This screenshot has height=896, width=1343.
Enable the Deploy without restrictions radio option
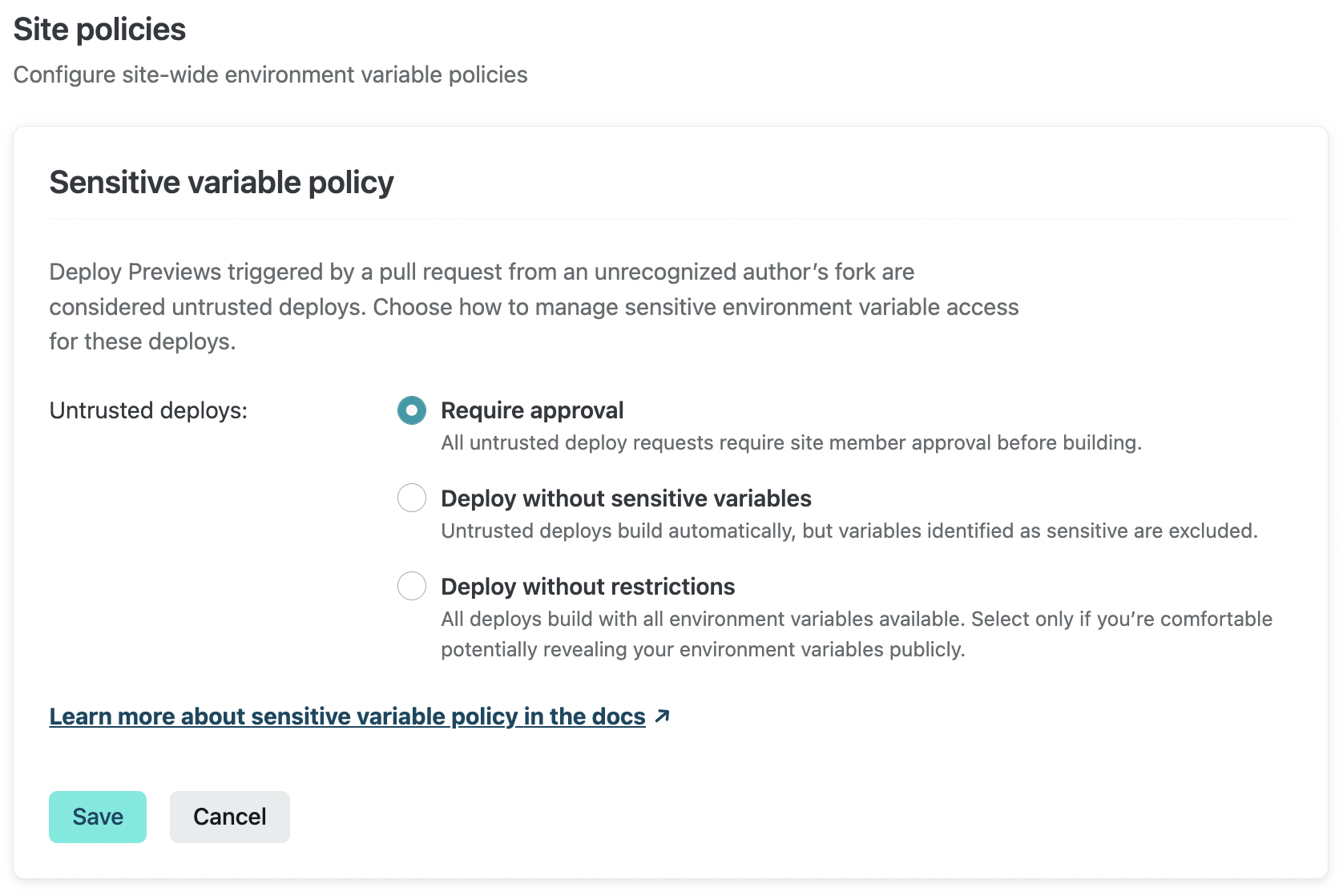pos(412,587)
